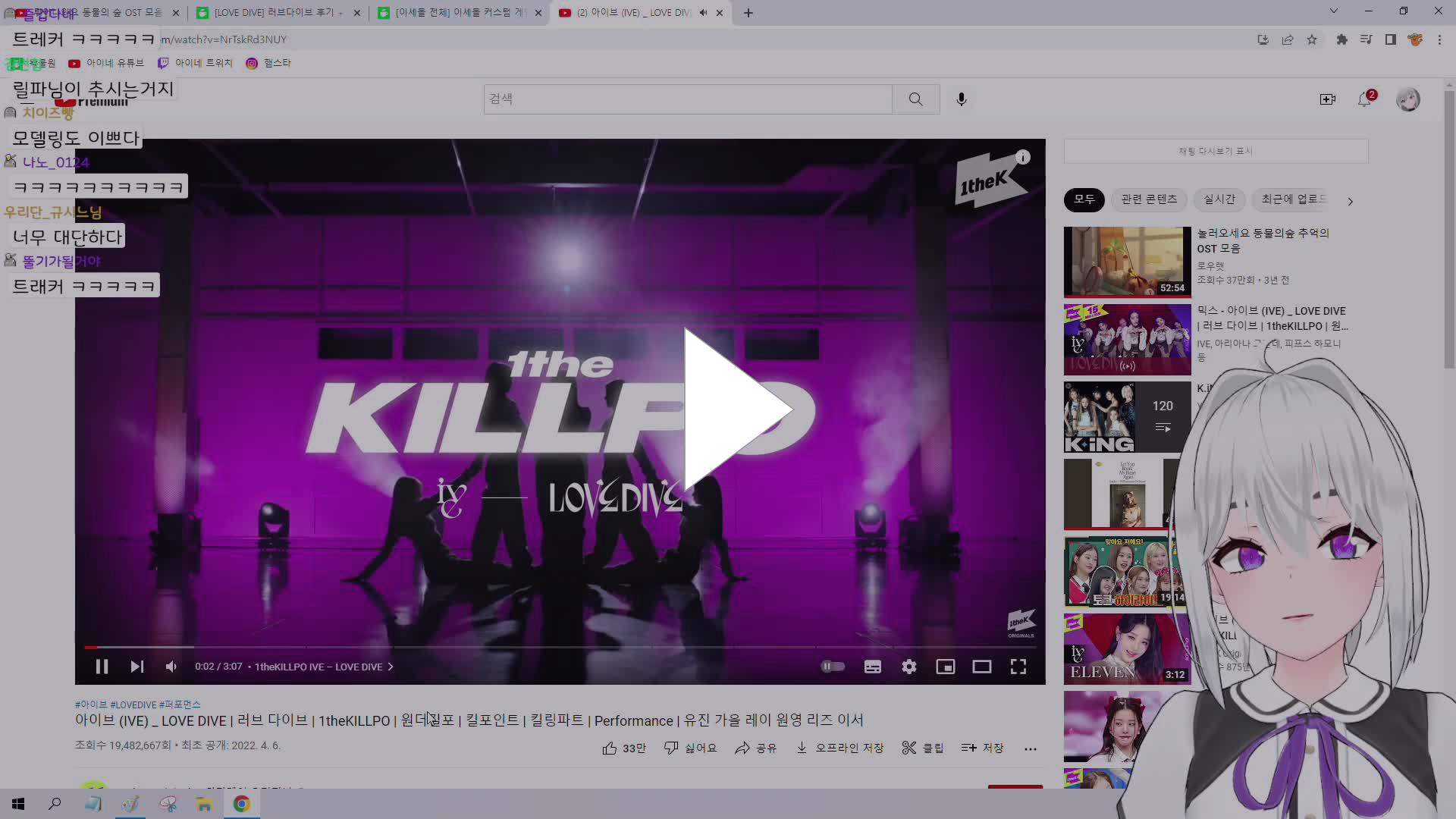This screenshot has height=819, width=1456.
Task: Click the #LOVEDIVE hashtag link
Action: click(x=133, y=704)
